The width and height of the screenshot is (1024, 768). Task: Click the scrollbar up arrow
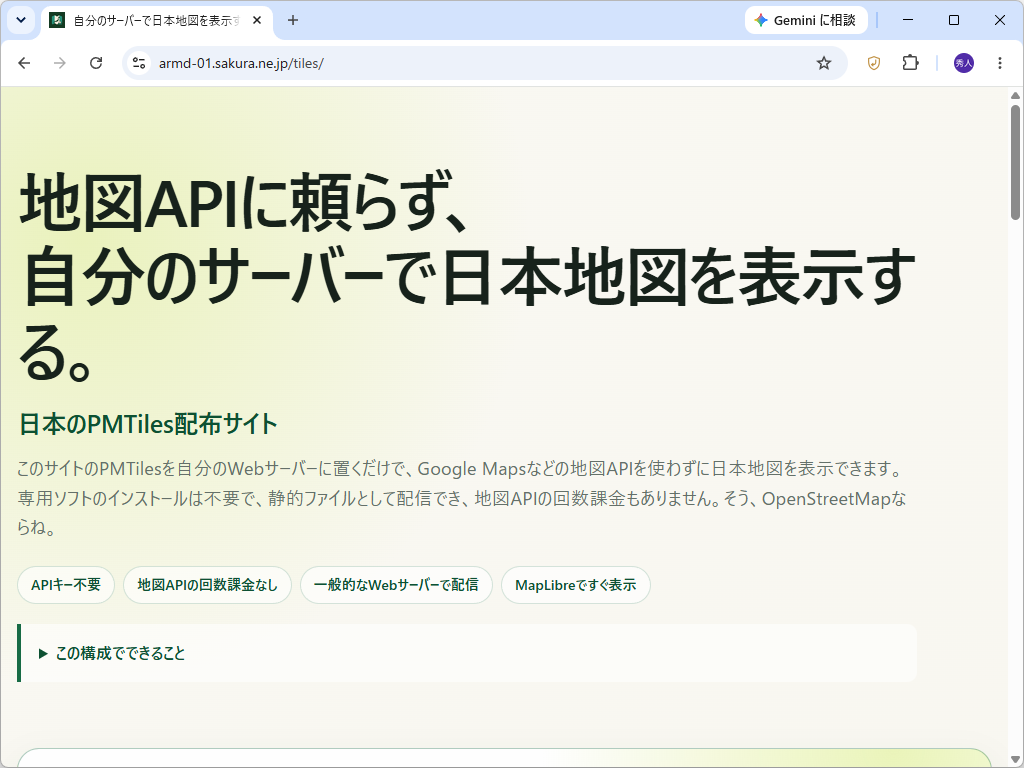tap(1015, 95)
